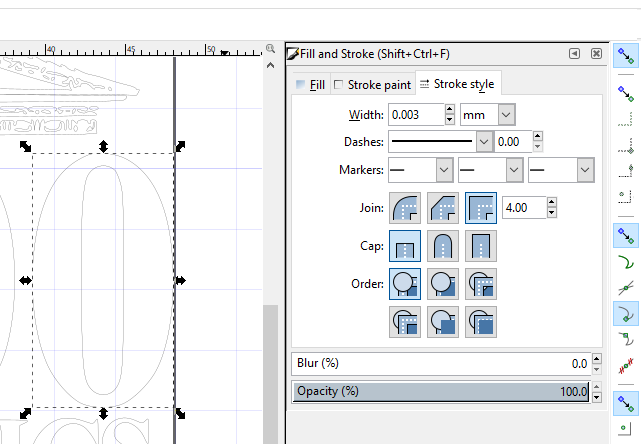Select the round join button
Screen dimensions: 641x444
click(404, 208)
